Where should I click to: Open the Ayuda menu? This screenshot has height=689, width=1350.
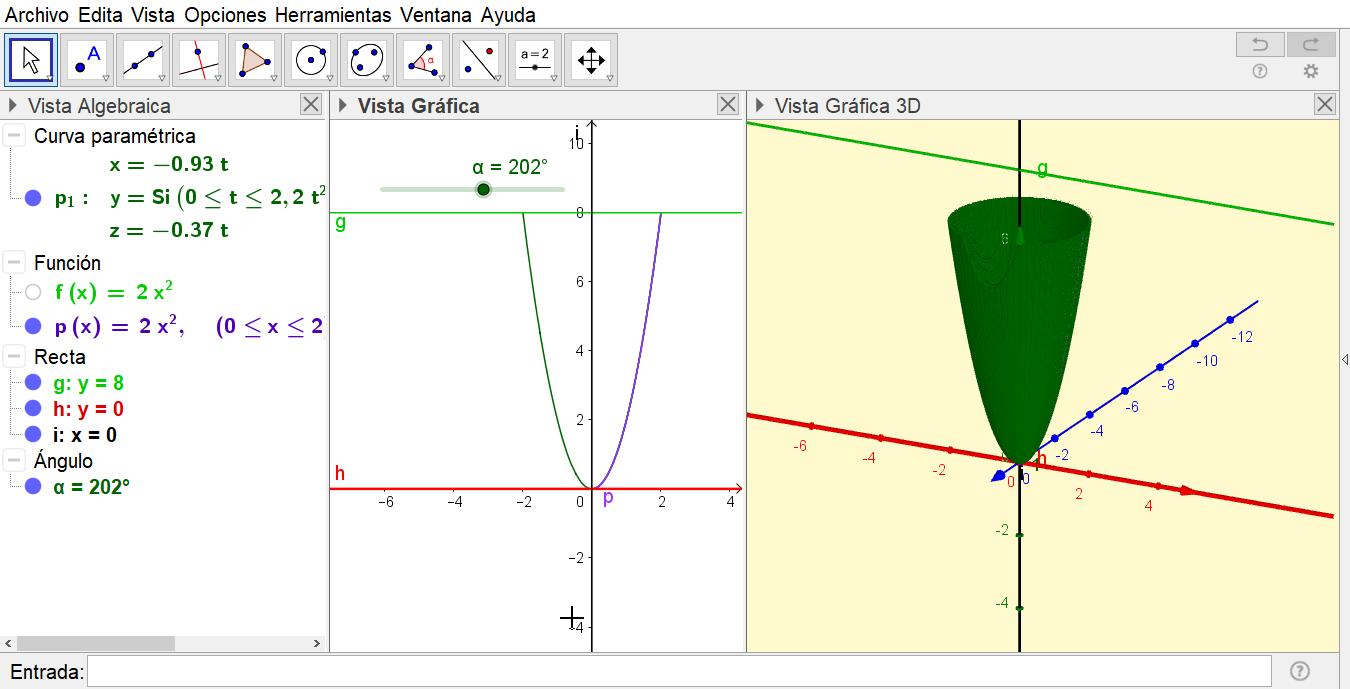coord(508,15)
